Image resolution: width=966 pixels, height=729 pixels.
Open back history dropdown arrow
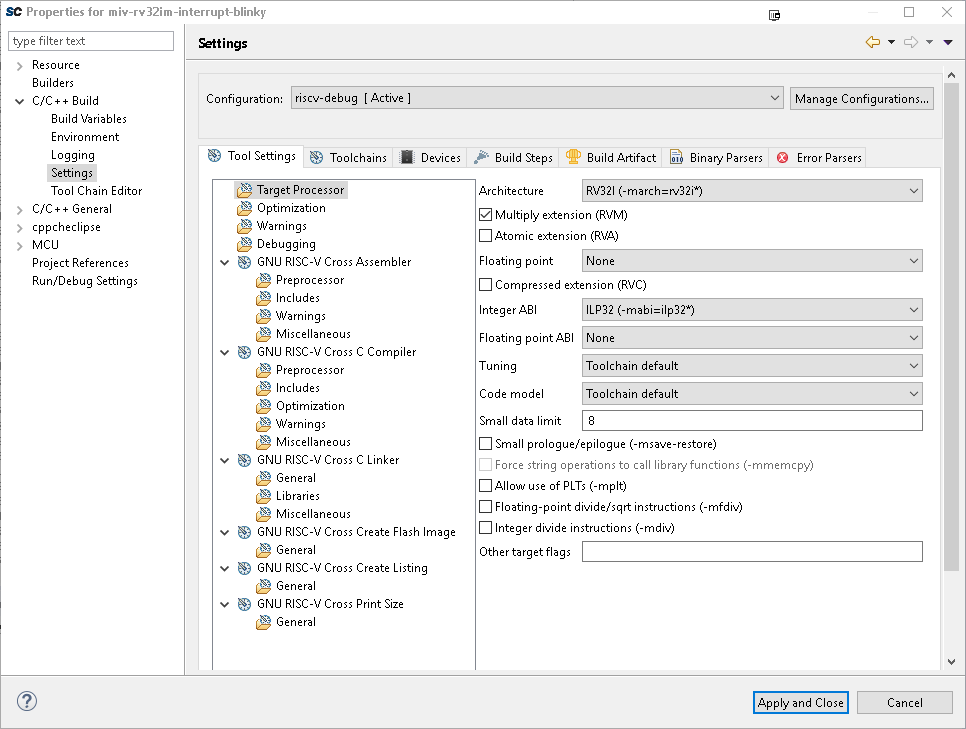[x=891, y=43]
